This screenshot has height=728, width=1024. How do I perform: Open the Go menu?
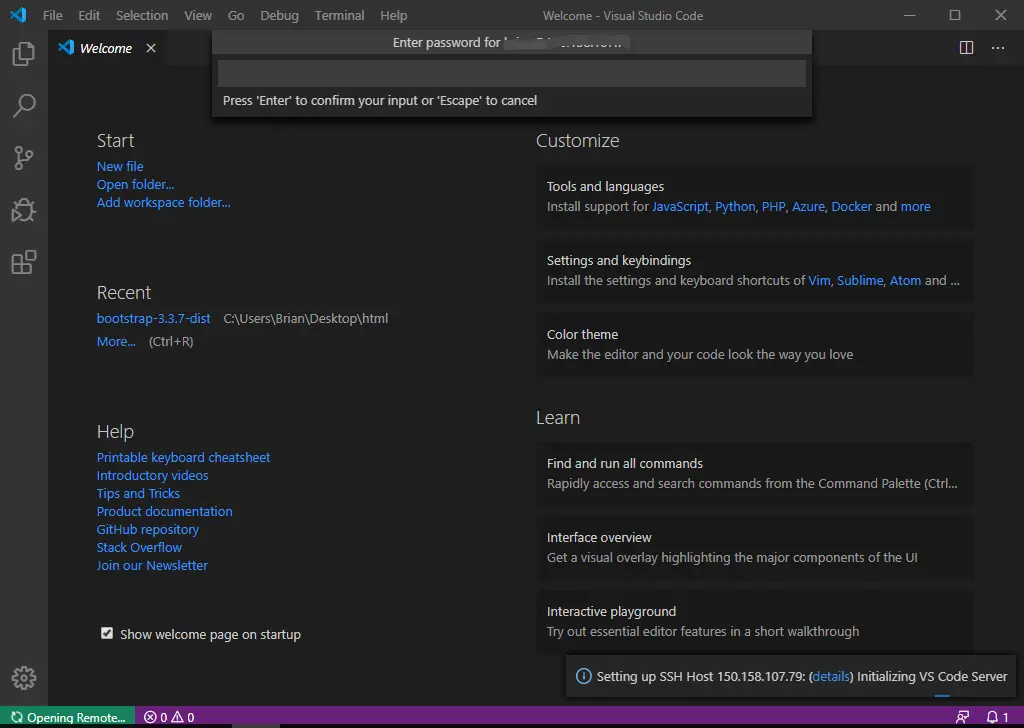[x=236, y=15]
